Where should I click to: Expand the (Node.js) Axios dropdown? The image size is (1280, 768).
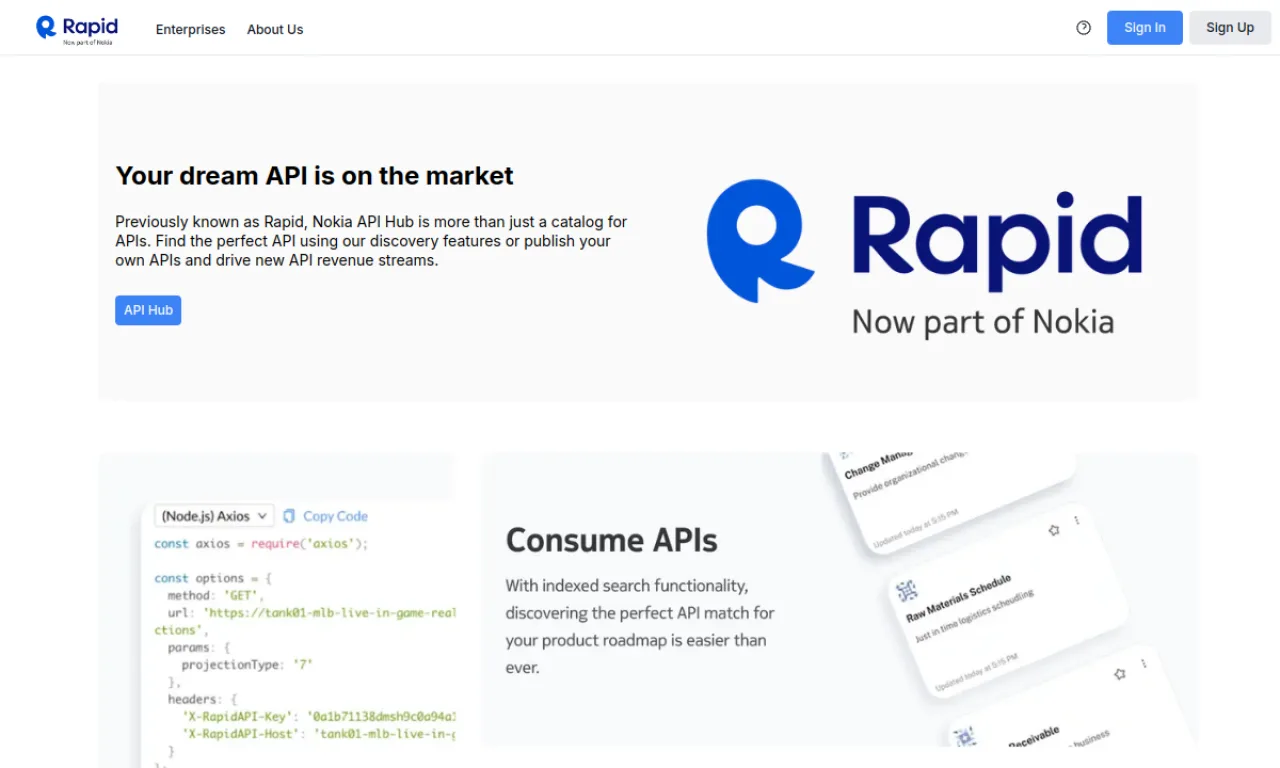click(x=214, y=516)
